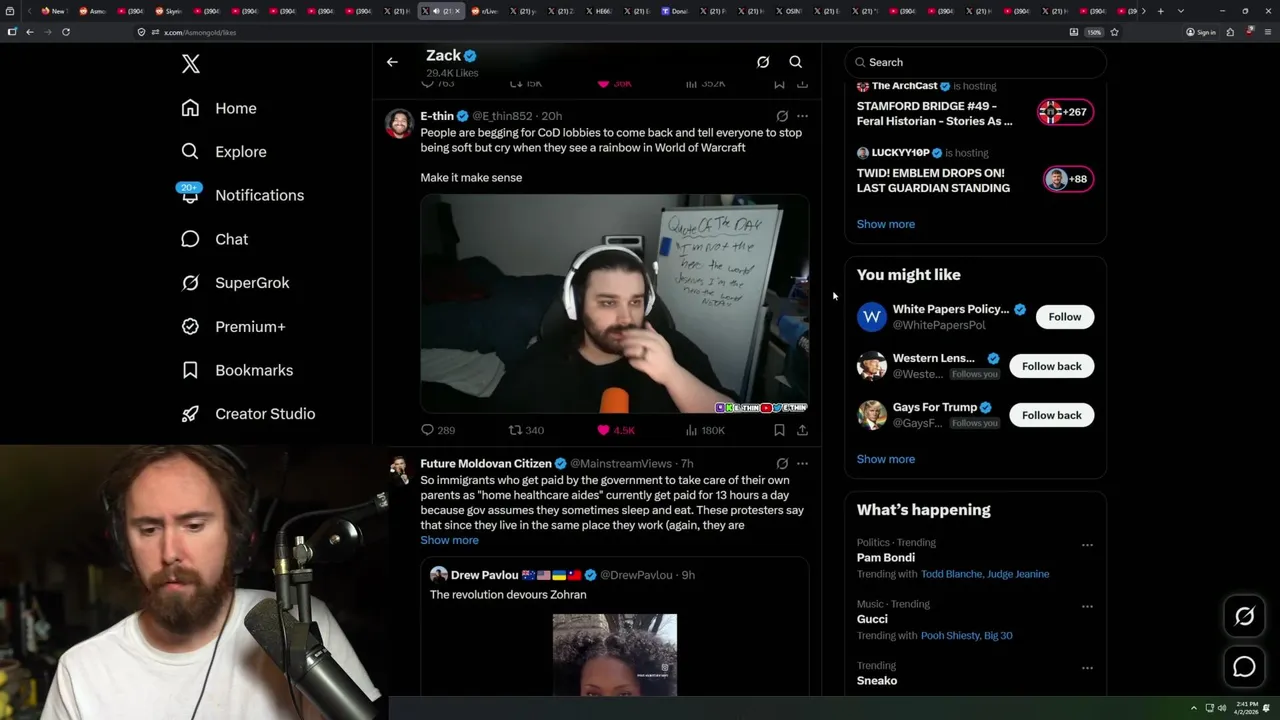Reload the browser page
The width and height of the screenshot is (1280, 720).
[x=66, y=32]
